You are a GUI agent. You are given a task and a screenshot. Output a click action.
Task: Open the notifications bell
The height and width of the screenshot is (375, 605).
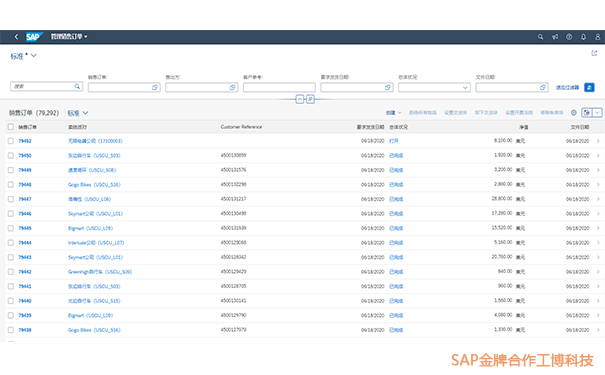[583, 37]
